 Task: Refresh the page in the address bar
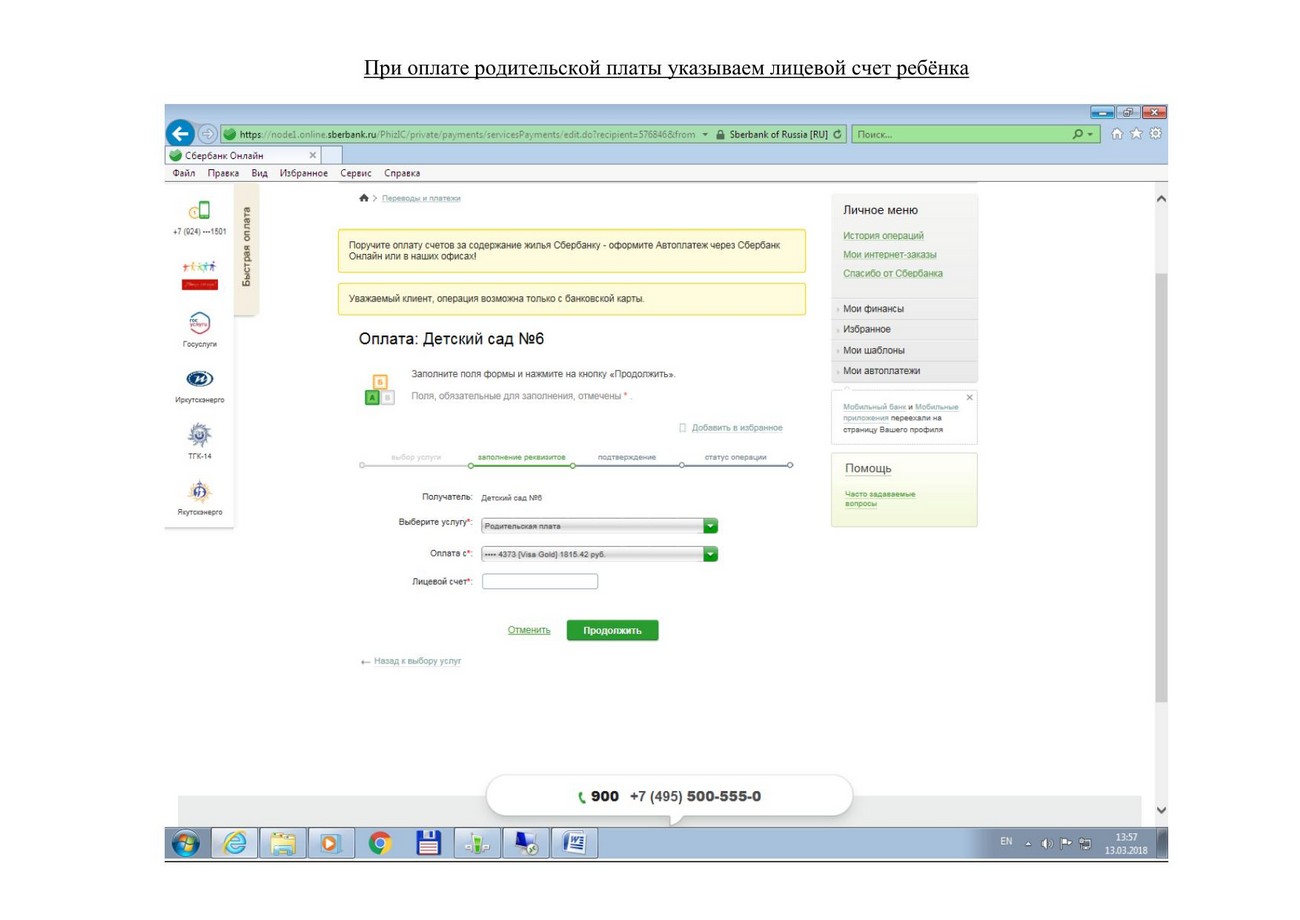tap(838, 134)
